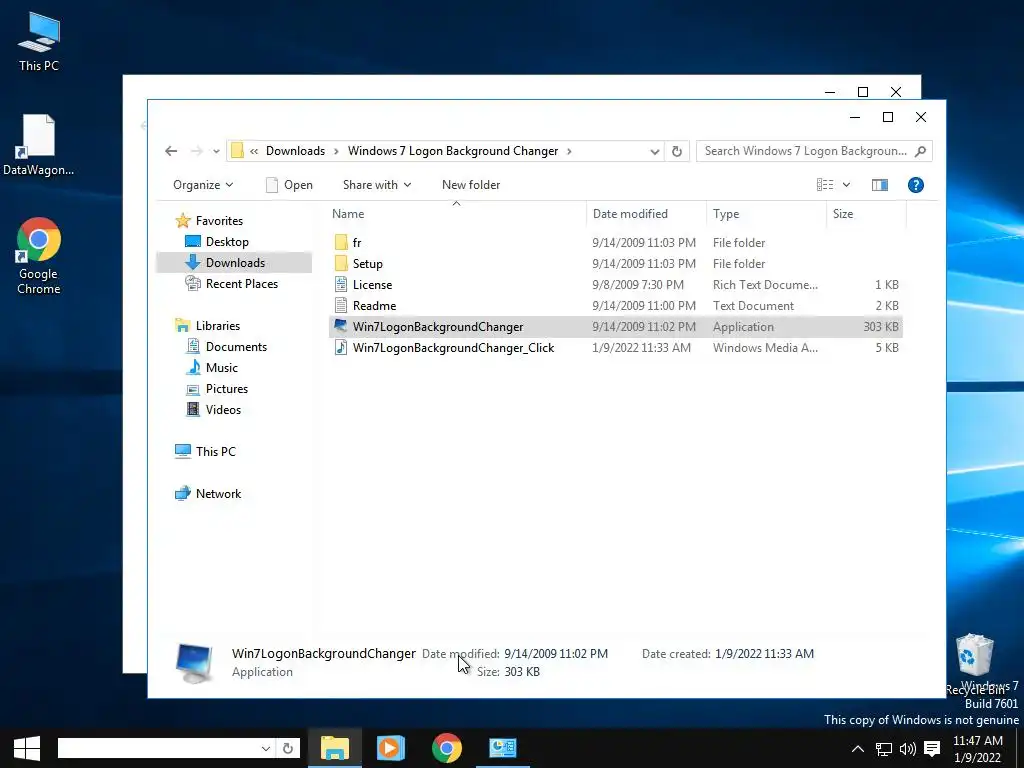The image size is (1024, 768).
Task: Open the volume speaker tray icon
Action: point(907,749)
